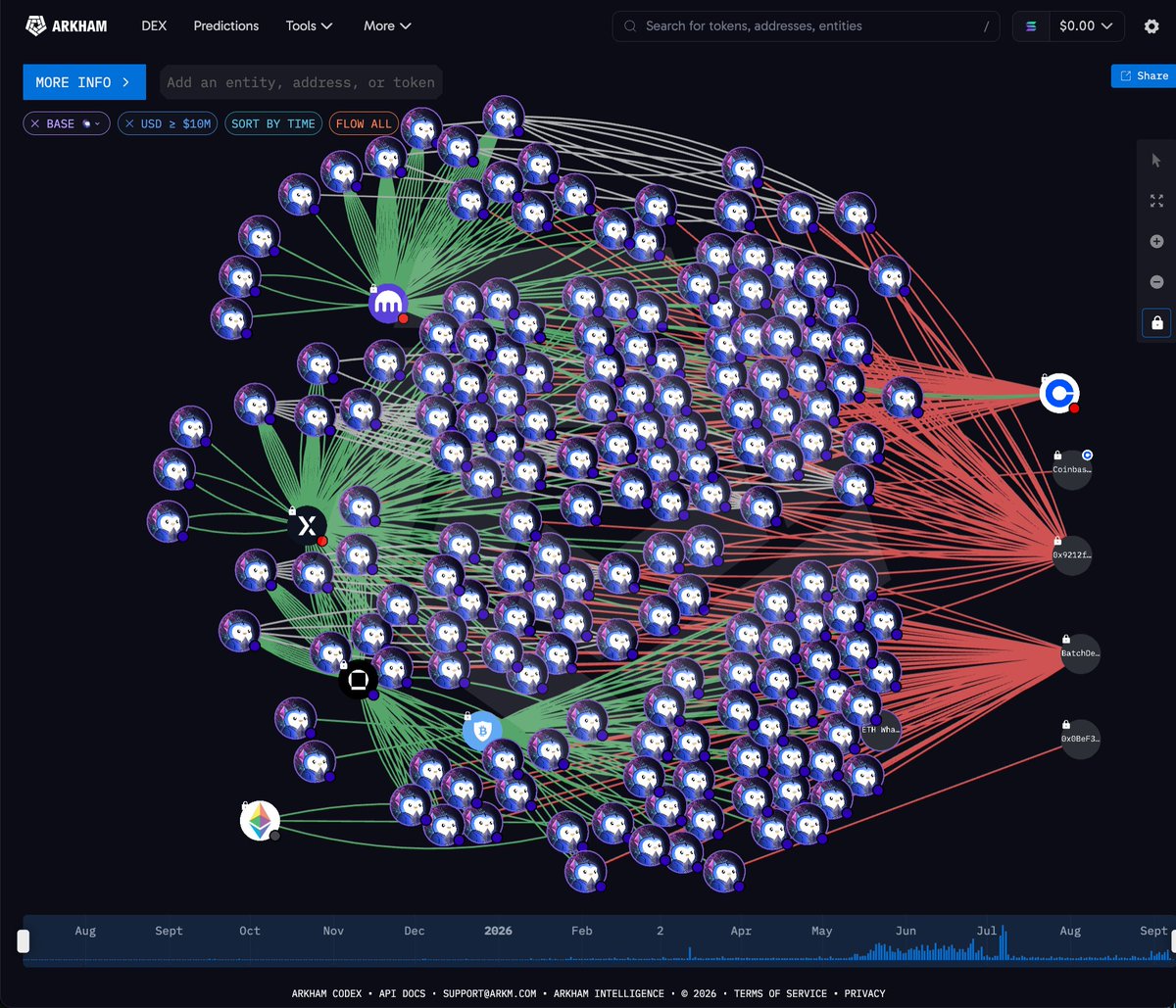The image size is (1176, 1008).
Task: Click the MORE INFO button
Action: pos(84,82)
